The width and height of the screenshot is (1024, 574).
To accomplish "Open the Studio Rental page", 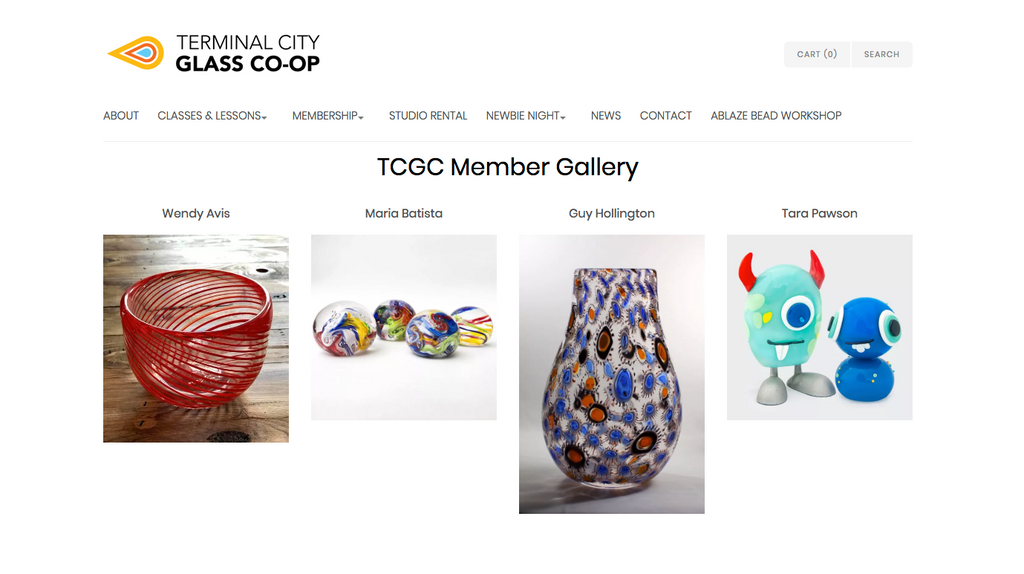I will 428,116.
